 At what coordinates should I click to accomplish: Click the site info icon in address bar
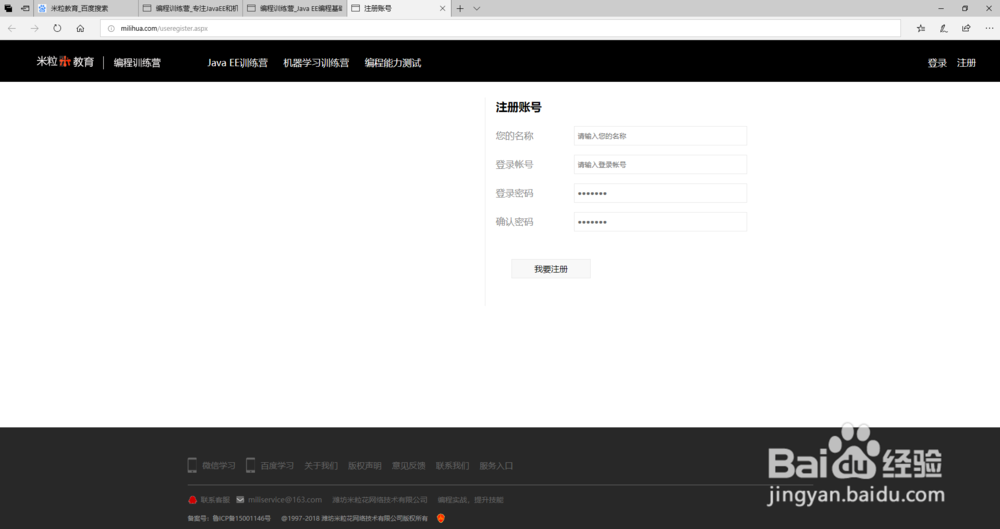point(111,28)
